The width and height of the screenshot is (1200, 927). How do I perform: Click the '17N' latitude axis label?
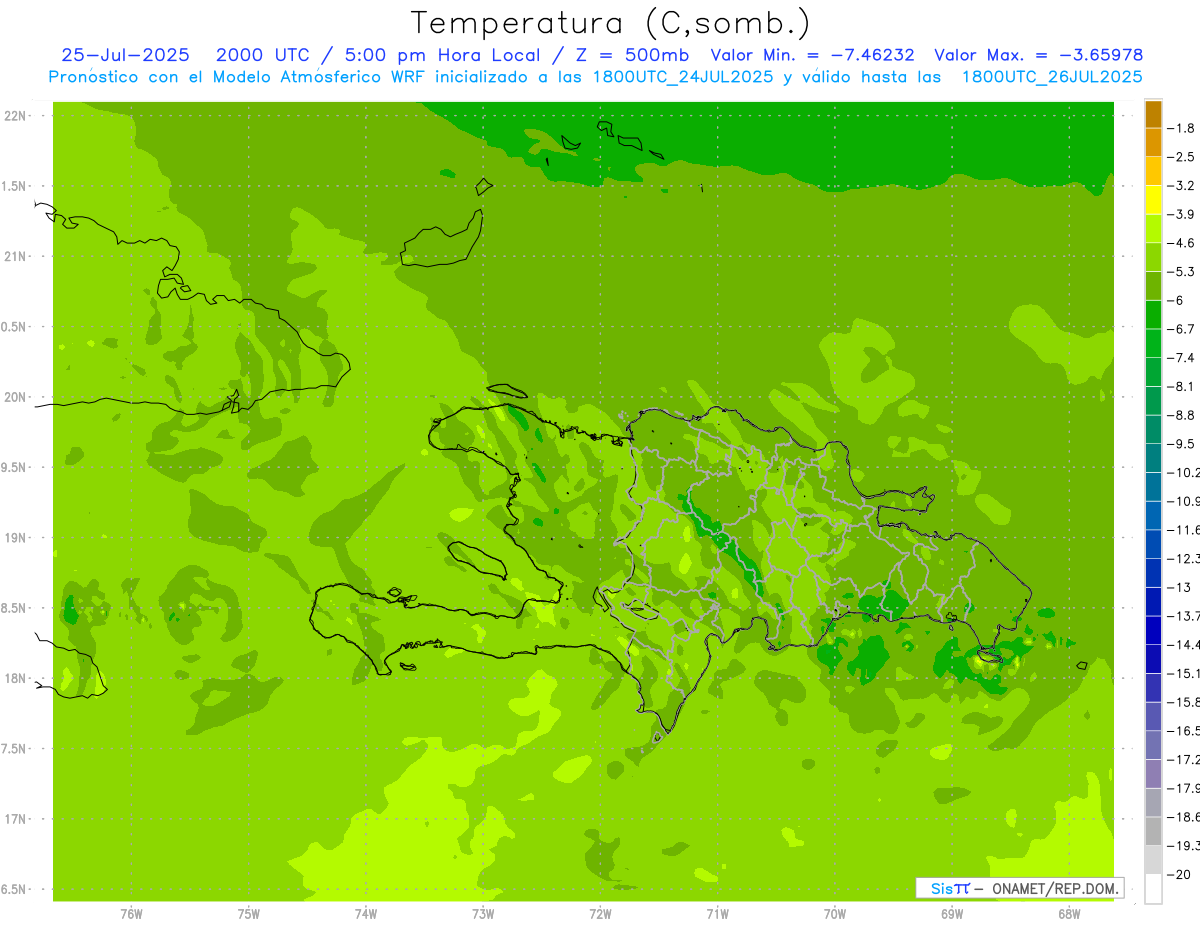click(x=17, y=819)
